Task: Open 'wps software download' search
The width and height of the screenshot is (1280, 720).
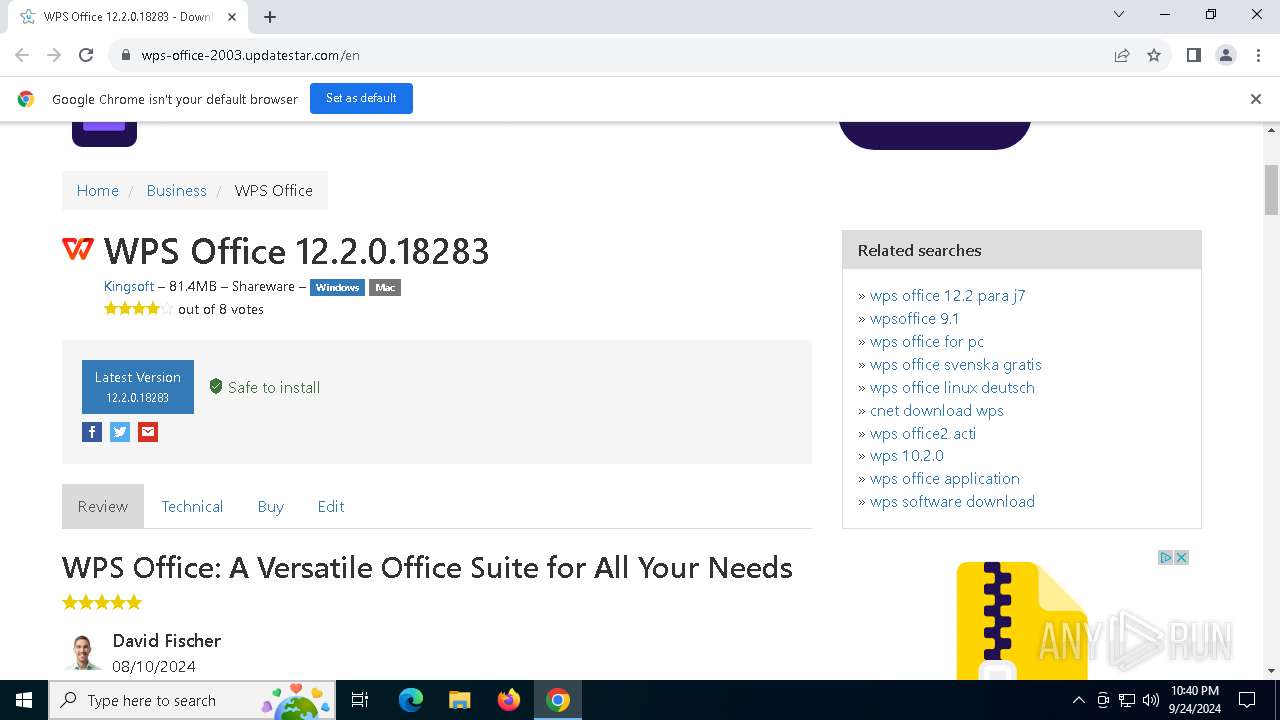Action: click(x=952, y=501)
